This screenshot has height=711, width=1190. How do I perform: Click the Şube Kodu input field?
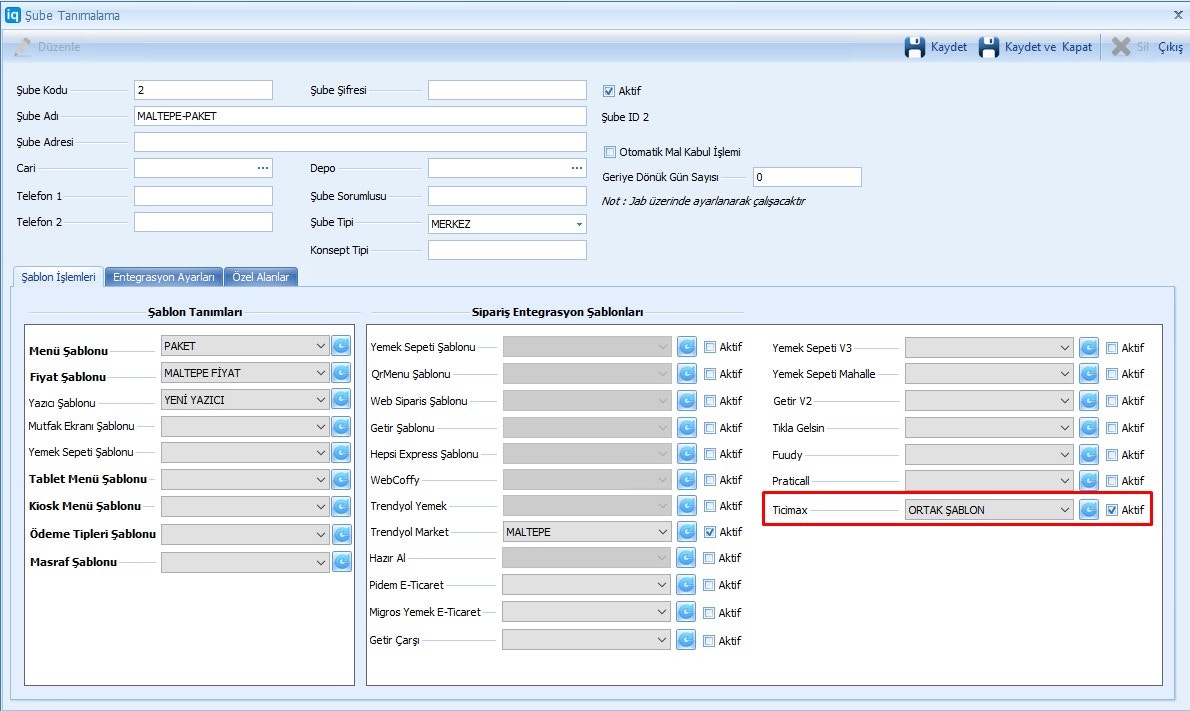203,90
